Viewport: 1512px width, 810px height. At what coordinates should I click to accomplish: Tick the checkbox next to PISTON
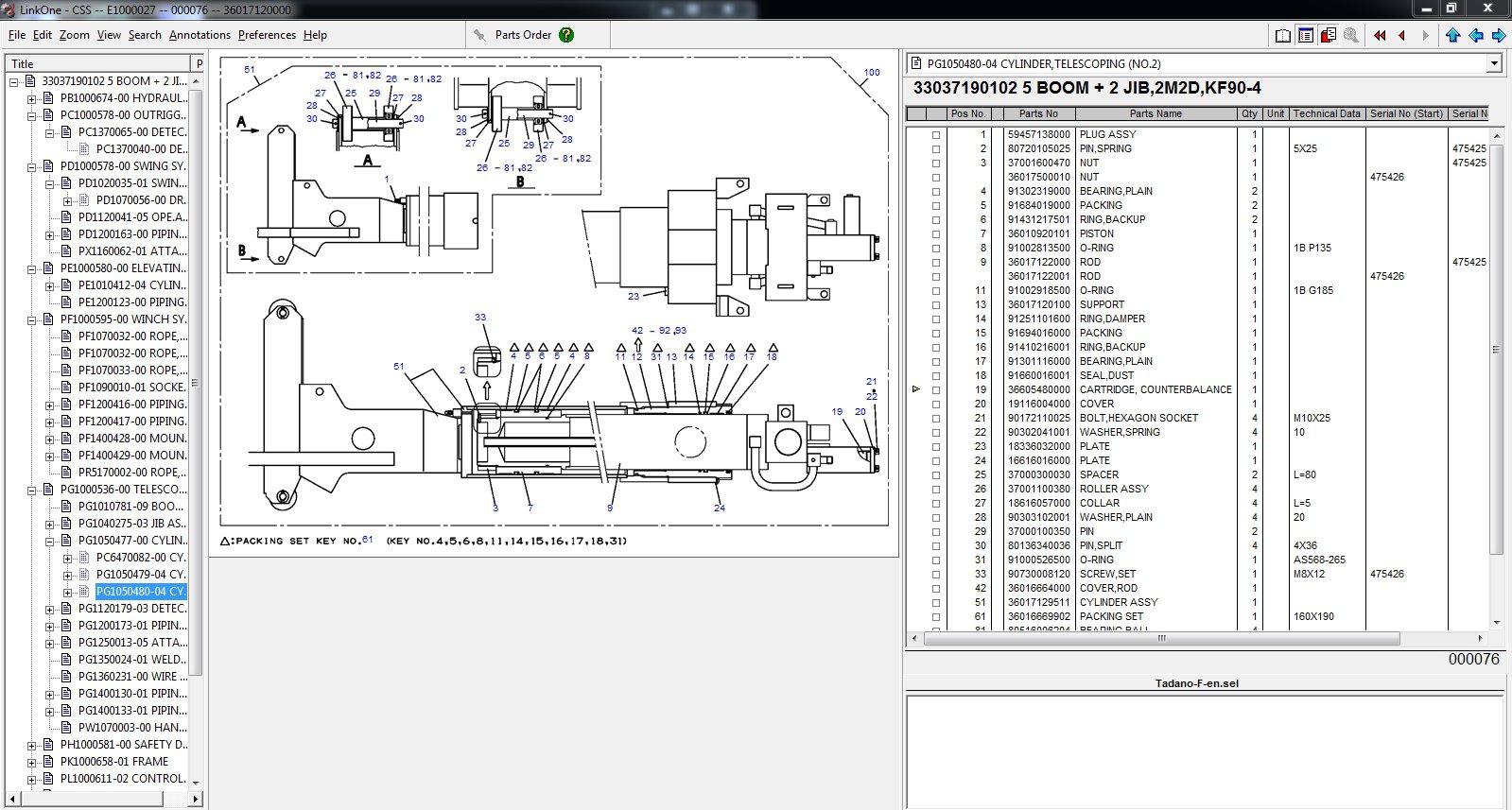tap(936, 234)
